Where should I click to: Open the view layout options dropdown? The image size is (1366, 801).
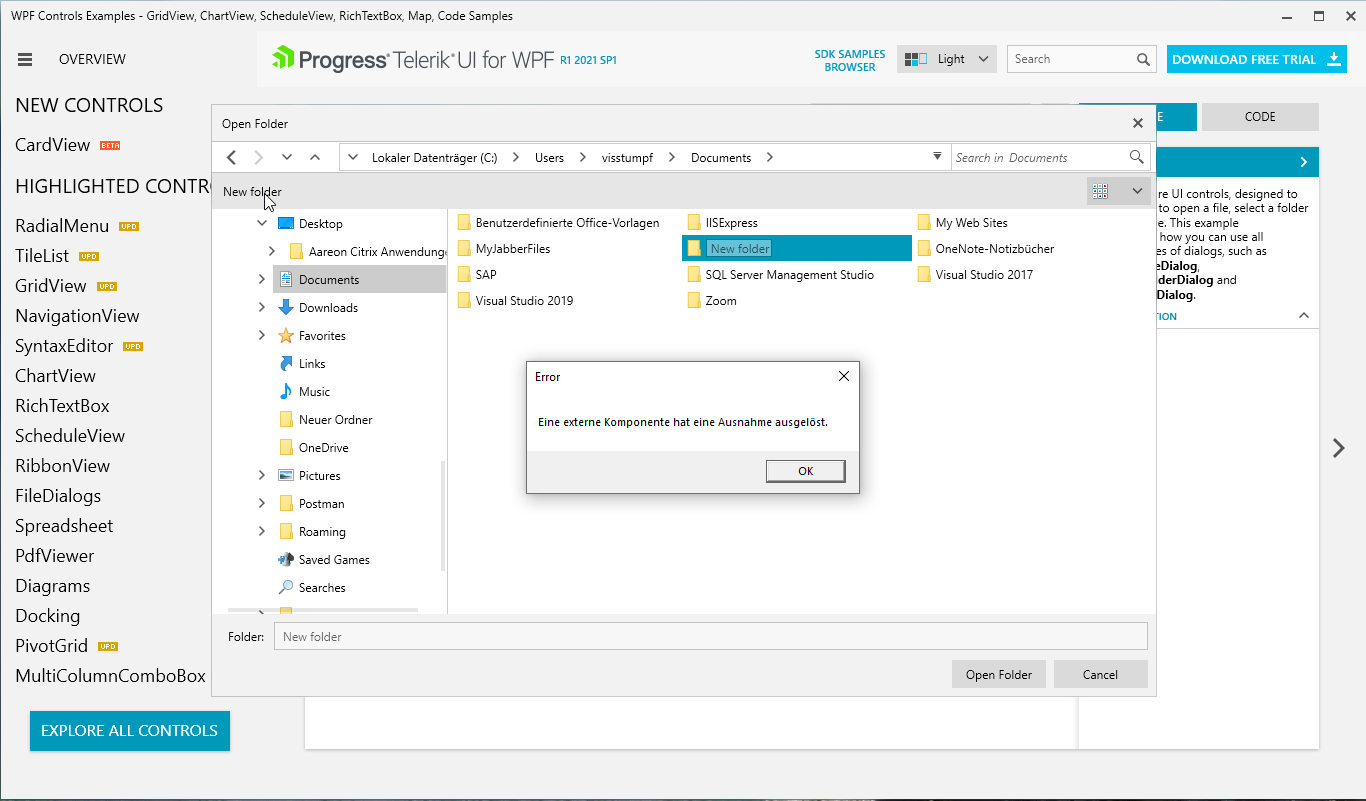1137,191
